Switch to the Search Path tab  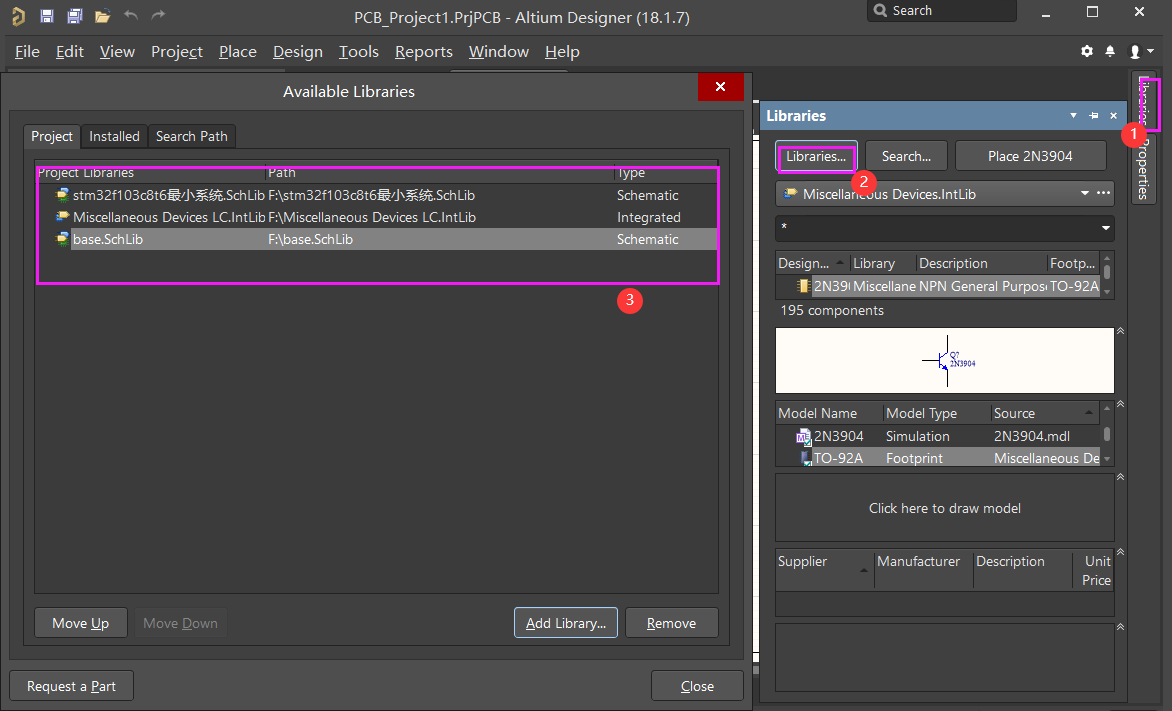tap(192, 136)
